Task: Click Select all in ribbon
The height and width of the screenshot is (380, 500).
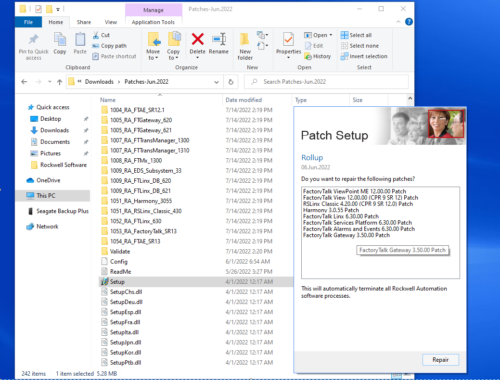Action: click(x=356, y=35)
